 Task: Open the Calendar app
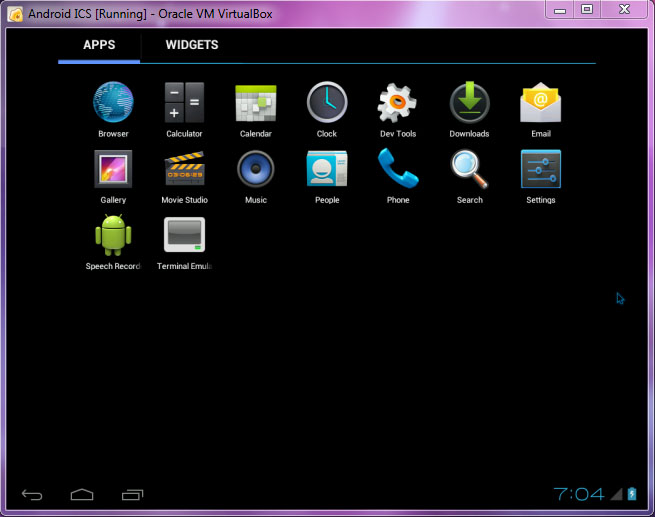coord(256,103)
